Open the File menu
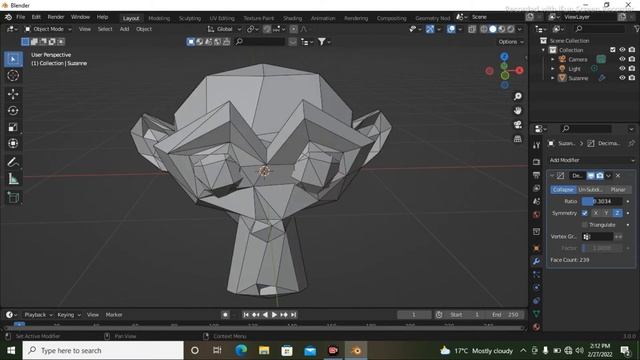Screen dimensions: 640x360 tap(20, 17)
